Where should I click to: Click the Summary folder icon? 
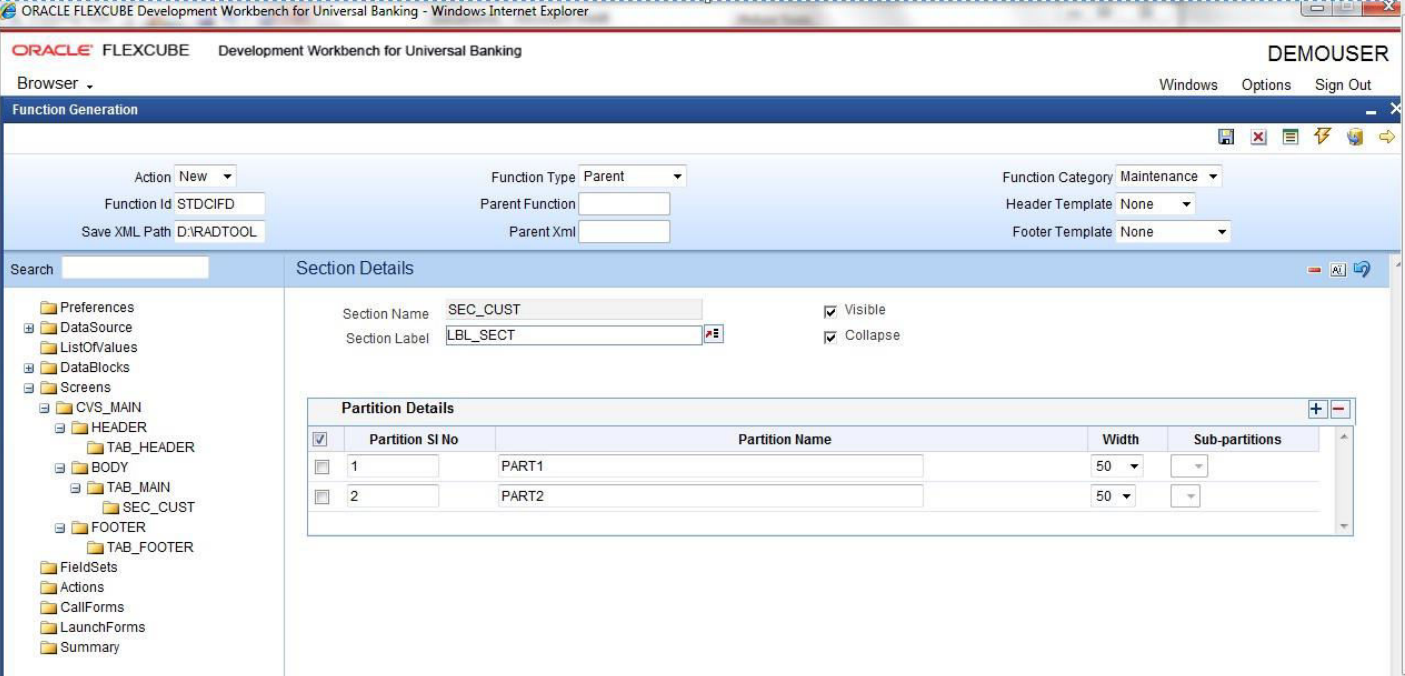[x=48, y=648]
